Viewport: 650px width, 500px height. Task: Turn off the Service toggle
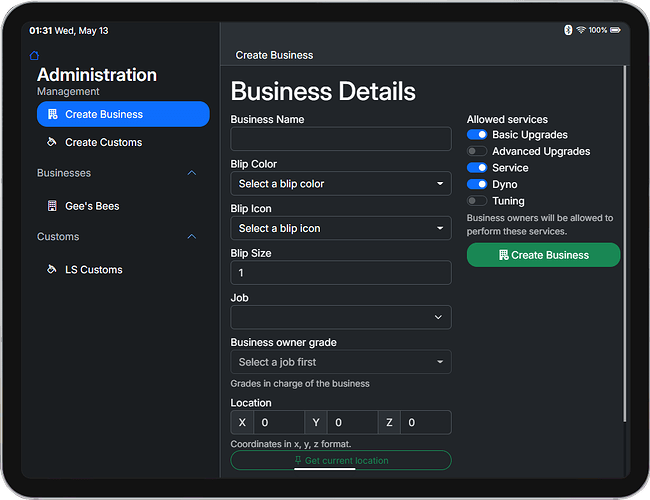tap(477, 167)
